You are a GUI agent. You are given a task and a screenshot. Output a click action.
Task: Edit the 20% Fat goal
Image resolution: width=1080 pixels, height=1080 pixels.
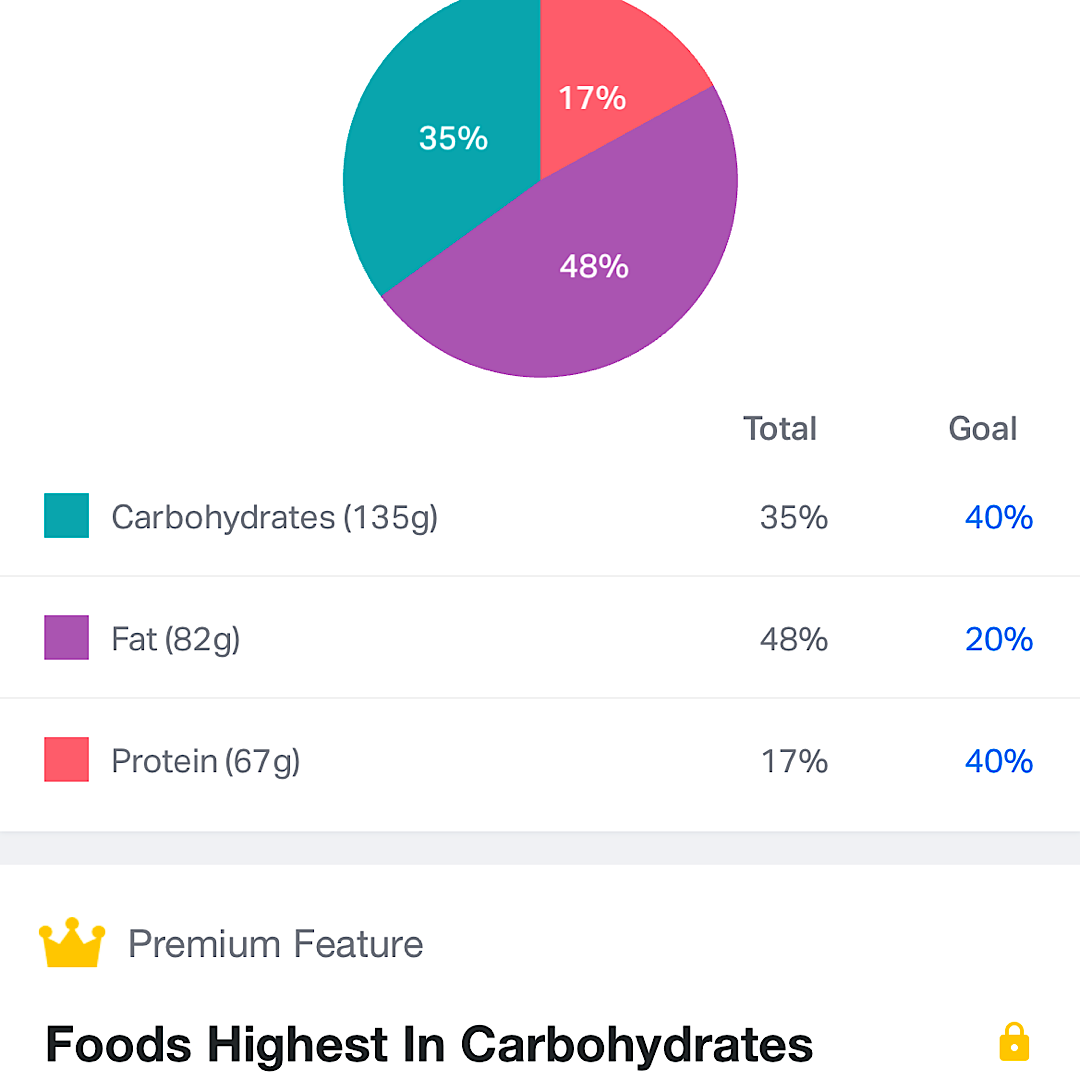(998, 639)
